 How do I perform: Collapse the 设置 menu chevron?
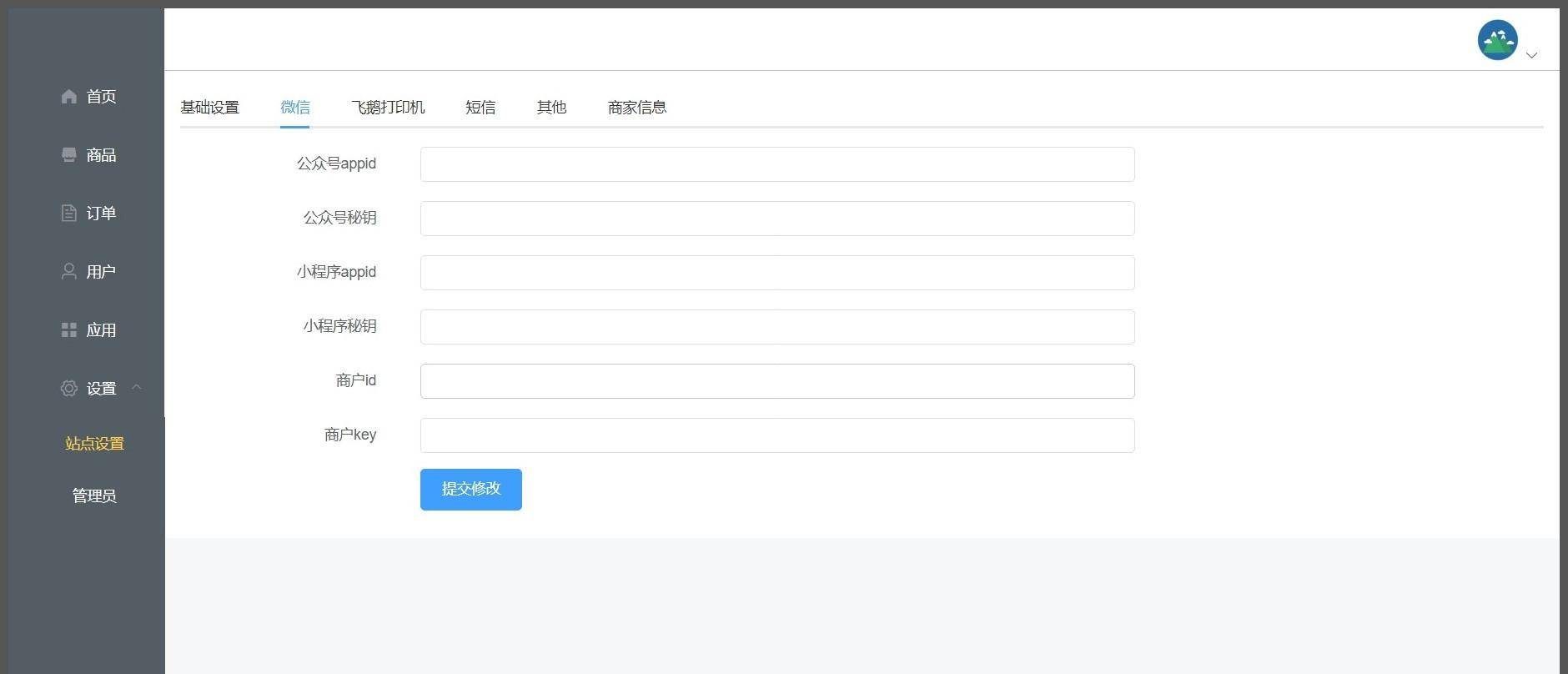137,387
